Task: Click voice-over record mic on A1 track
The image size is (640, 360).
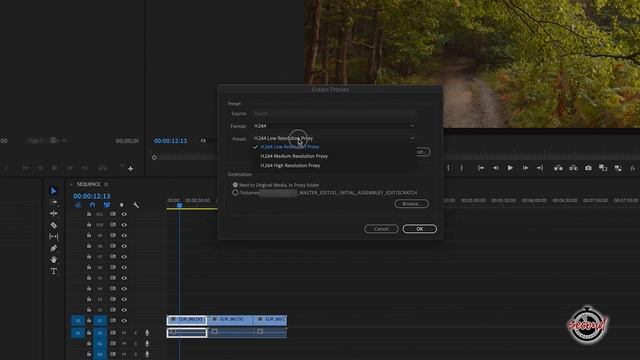Action: tap(147, 333)
